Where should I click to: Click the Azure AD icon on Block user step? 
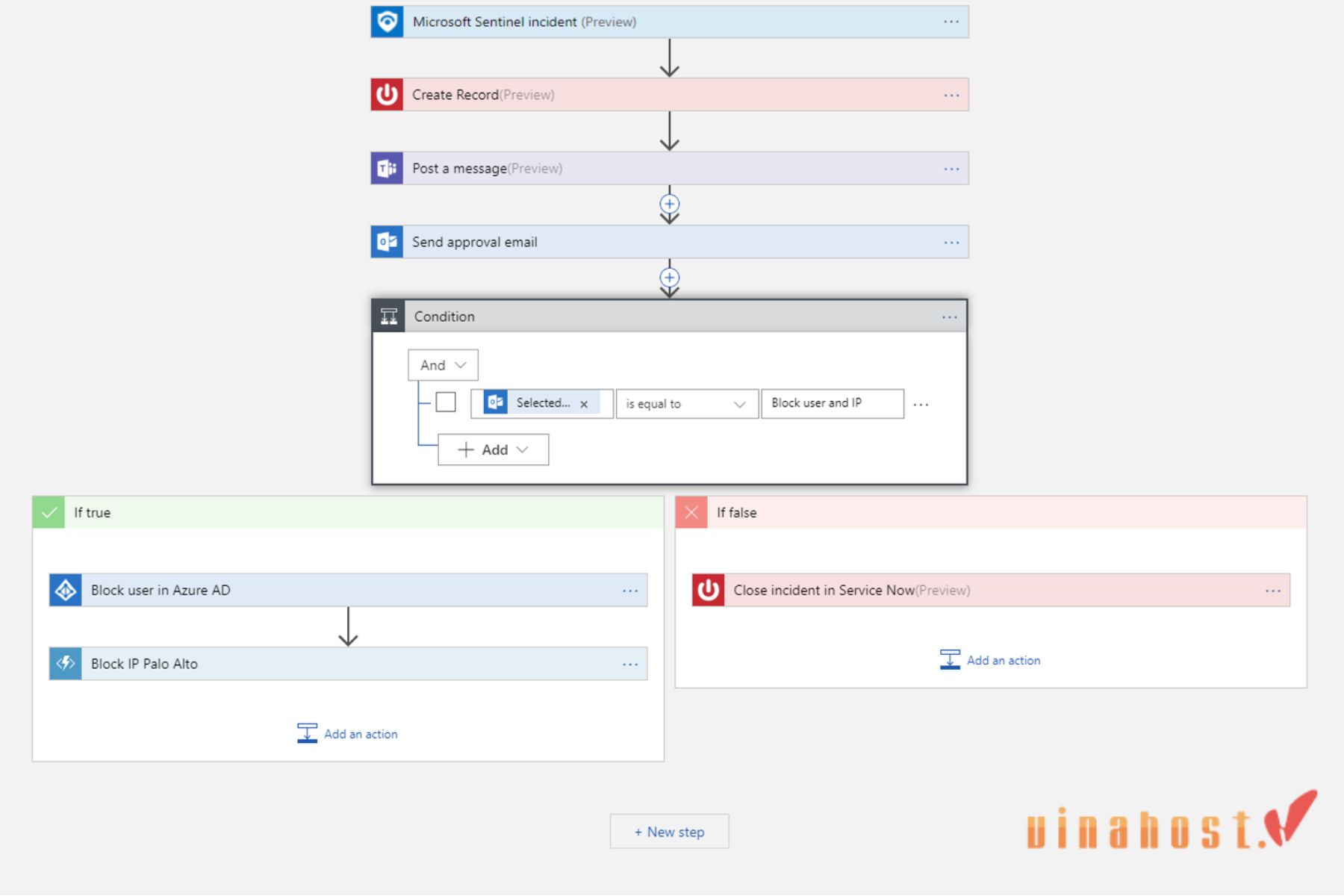coord(66,590)
